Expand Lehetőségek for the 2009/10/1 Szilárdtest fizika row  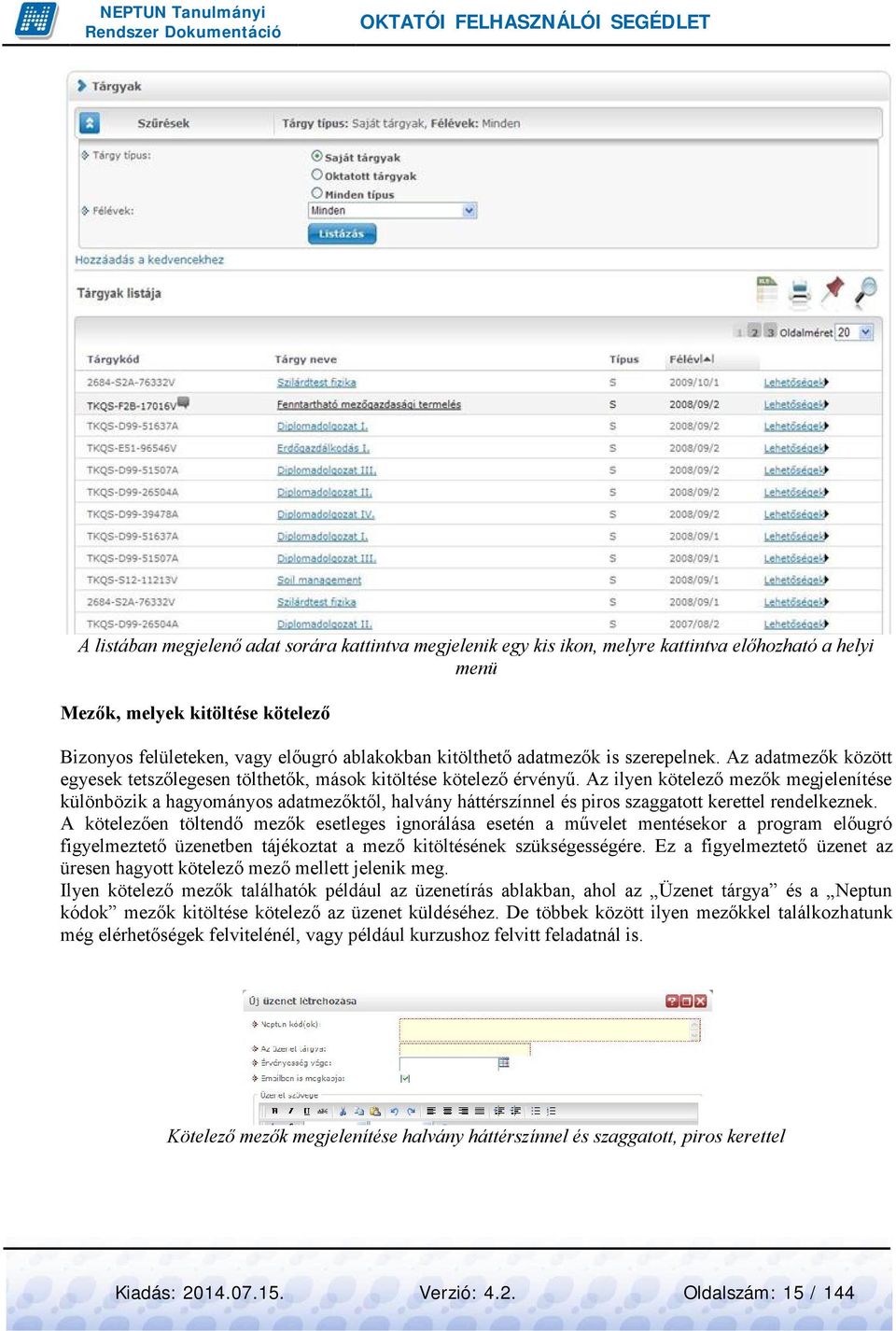796,383
